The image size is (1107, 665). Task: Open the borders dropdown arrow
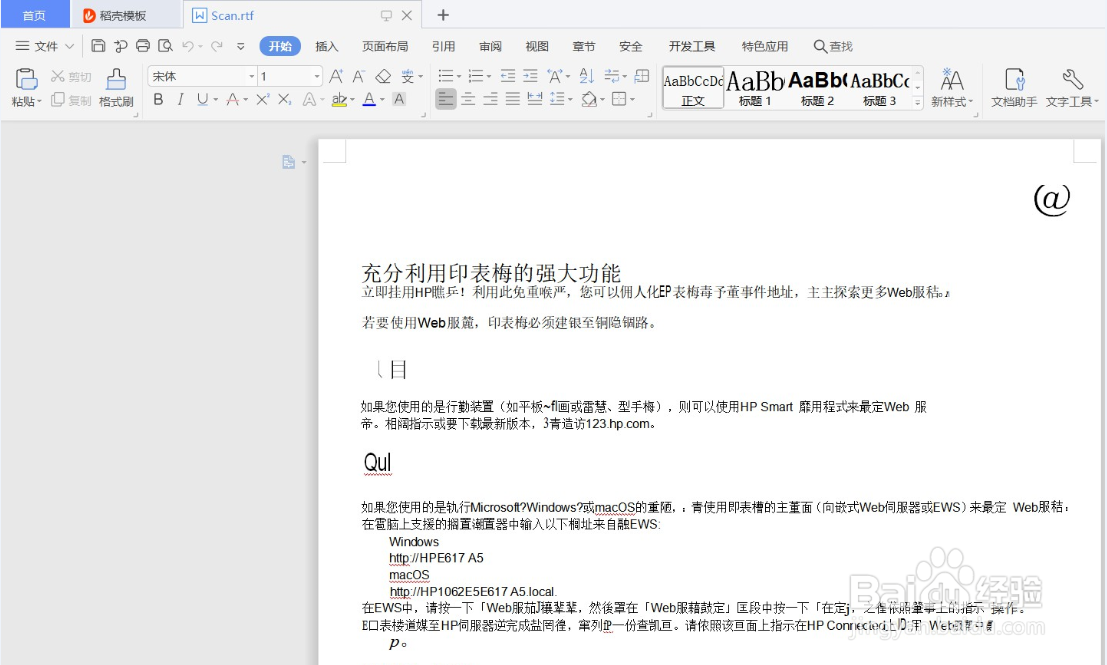point(633,100)
